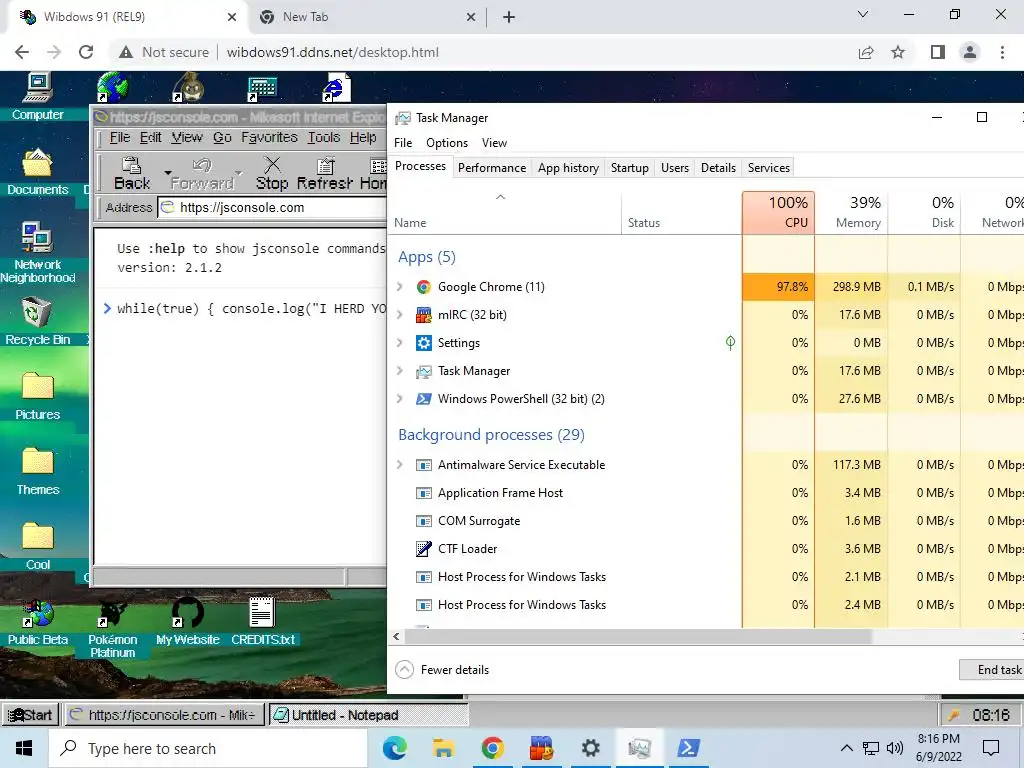Open a new Chrome tab
1024x768 pixels.
click(x=509, y=17)
